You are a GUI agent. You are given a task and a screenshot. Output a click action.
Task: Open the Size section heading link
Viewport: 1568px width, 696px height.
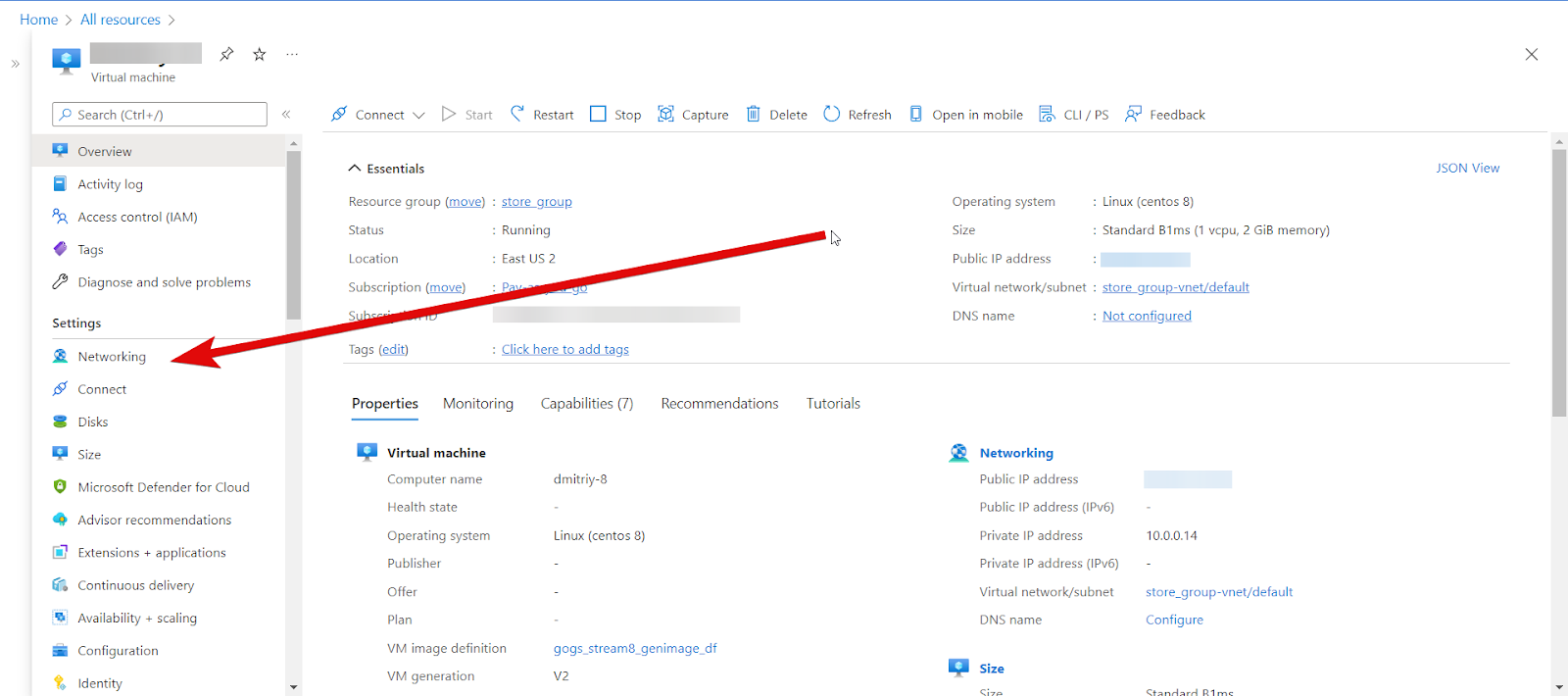[992, 669]
